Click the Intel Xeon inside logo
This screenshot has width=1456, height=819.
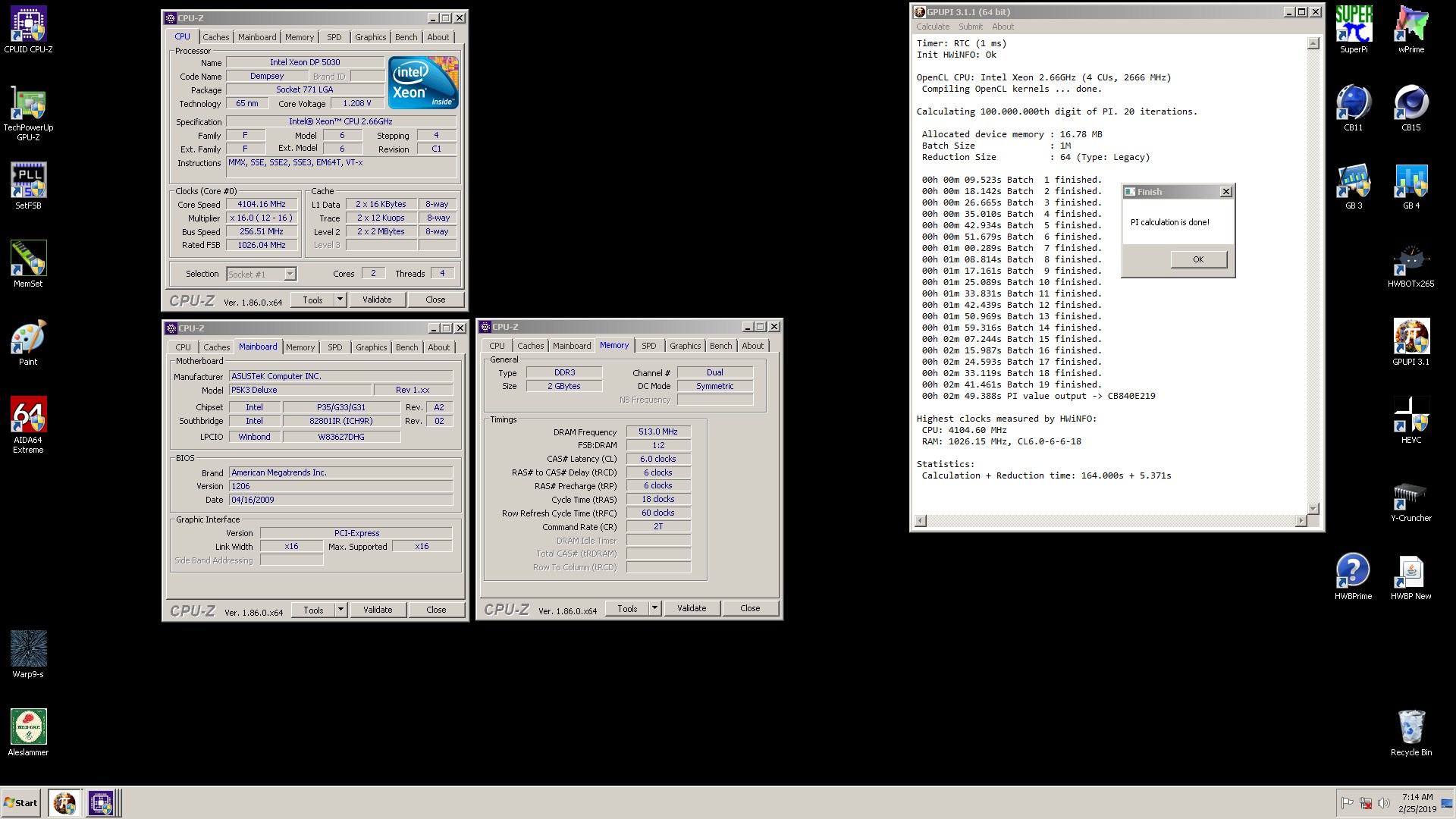(x=423, y=82)
